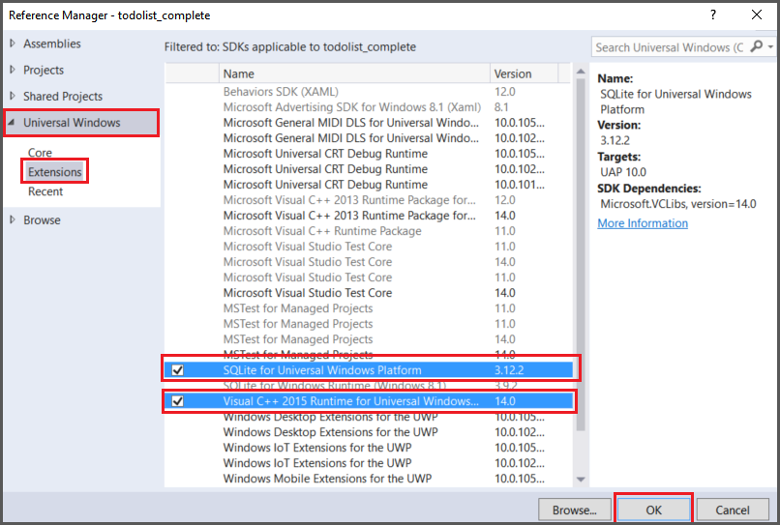Select SQLite for Windows Runtime (Windows 8.1) row
This screenshot has height=525, width=780.
click(369, 386)
